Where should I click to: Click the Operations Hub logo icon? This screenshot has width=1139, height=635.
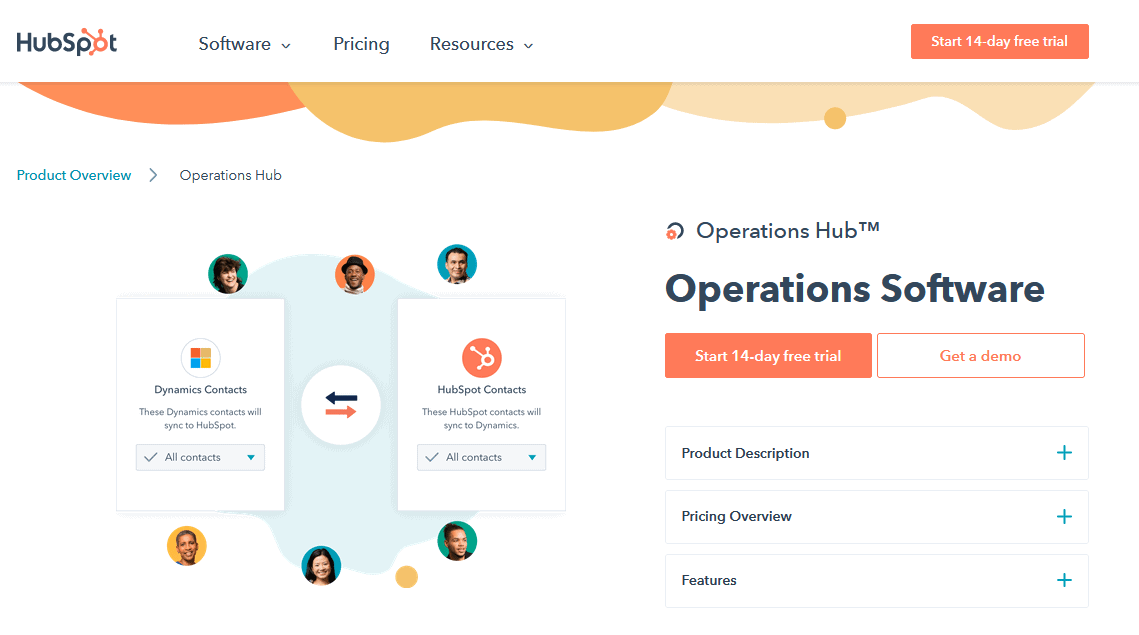point(675,231)
